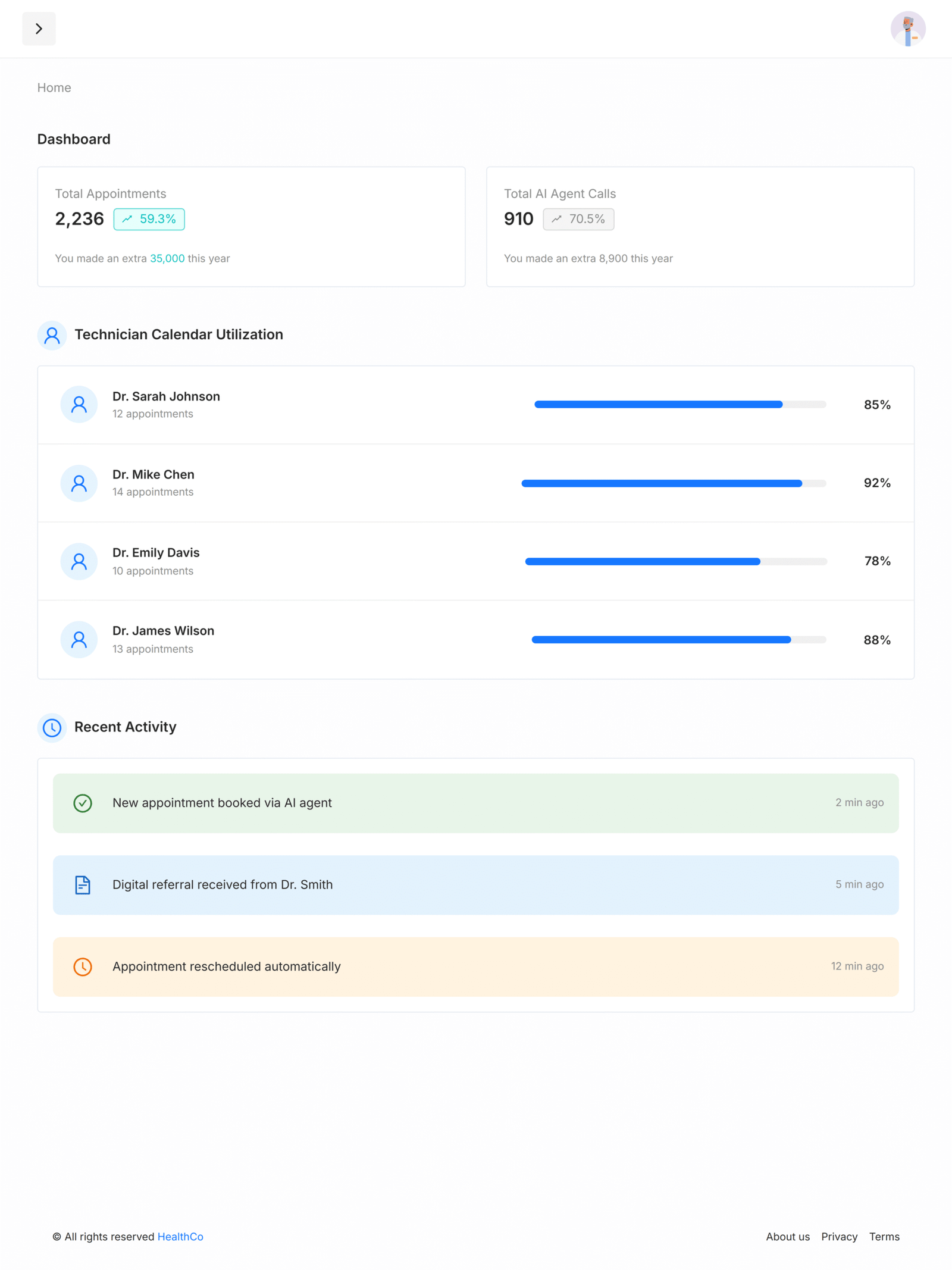The width and height of the screenshot is (952, 1270).
Task: Open the Terms footer link
Action: 884,1237
